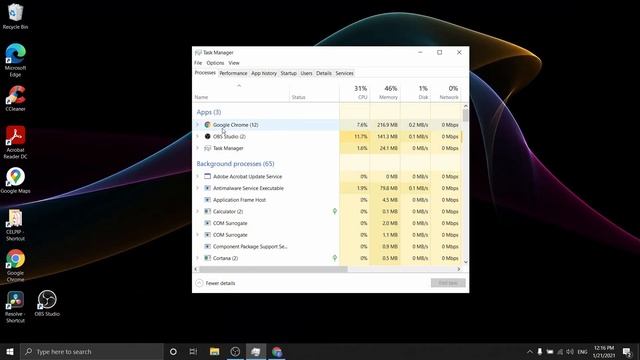Expand Adobe Acrobat Update Service row
640x360 pixels.
tap(198, 176)
